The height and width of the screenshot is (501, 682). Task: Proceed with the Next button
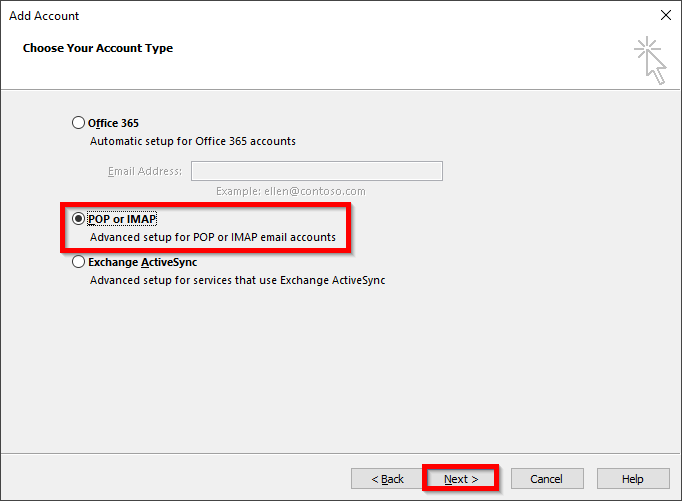click(461, 479)
